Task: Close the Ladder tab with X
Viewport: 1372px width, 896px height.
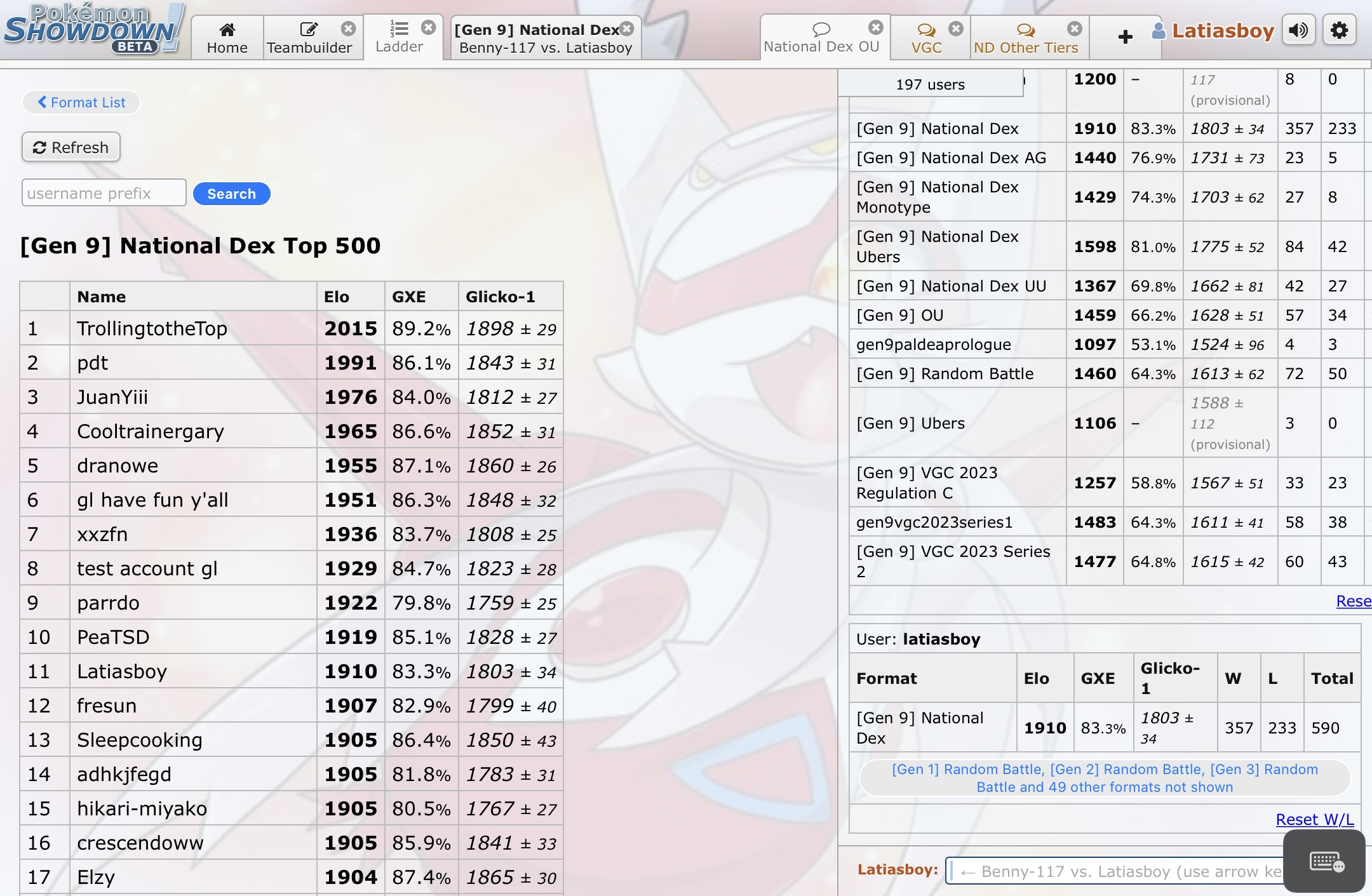Action: pos(429,27)
